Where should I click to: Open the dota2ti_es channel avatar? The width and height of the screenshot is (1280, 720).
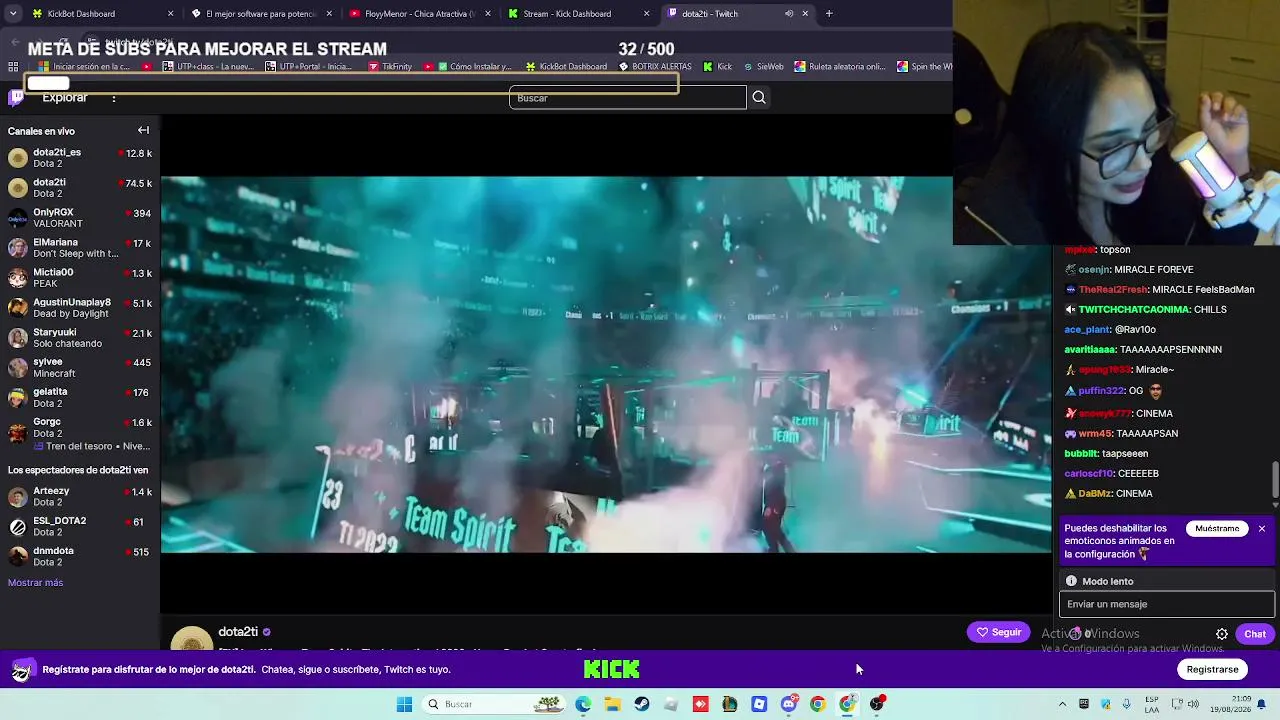click(17, 158)
